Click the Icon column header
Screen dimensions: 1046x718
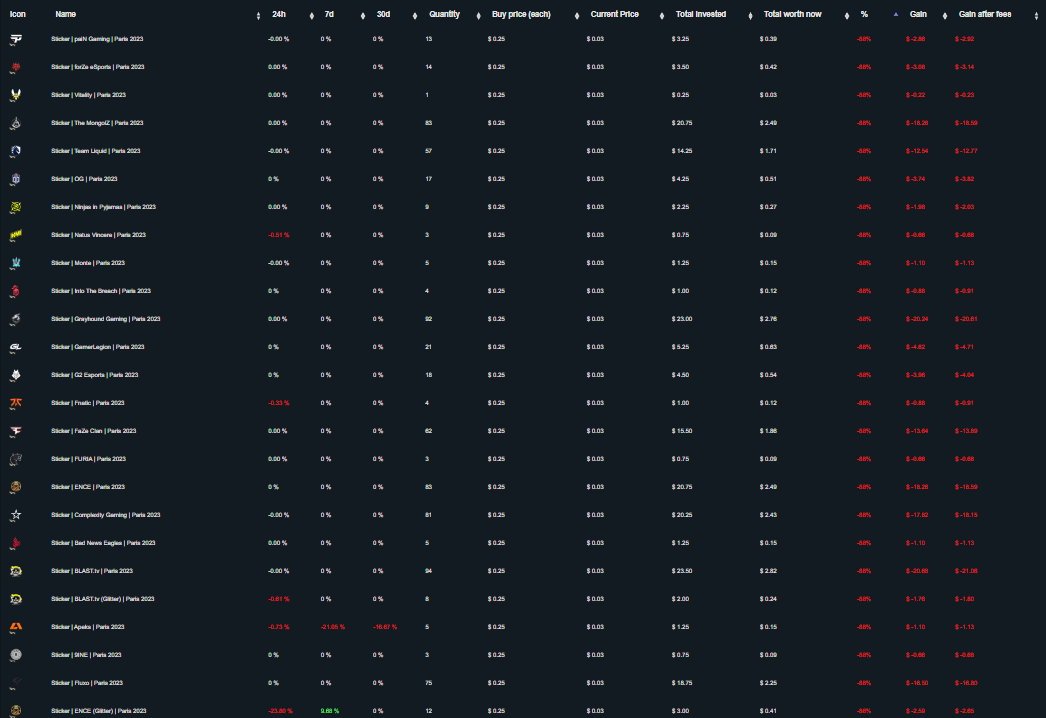(x=17, y=14)
